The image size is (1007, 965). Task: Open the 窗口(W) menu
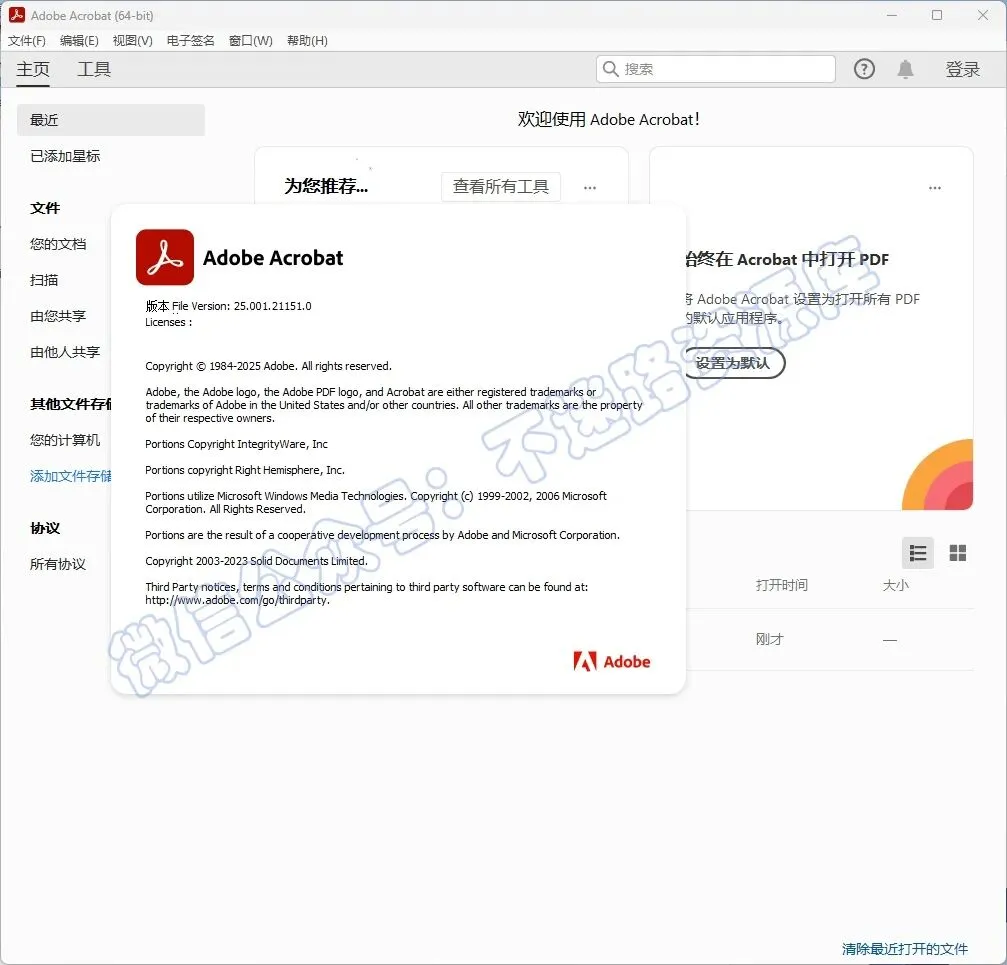click(250, 40)
